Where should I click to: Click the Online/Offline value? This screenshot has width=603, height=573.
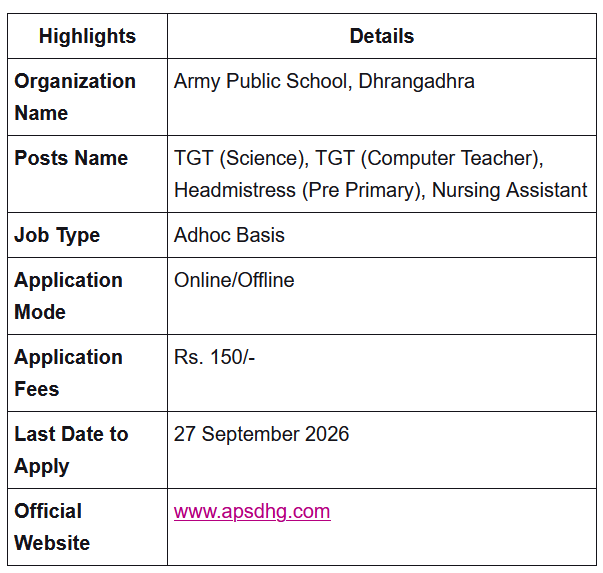click(234, 280)
